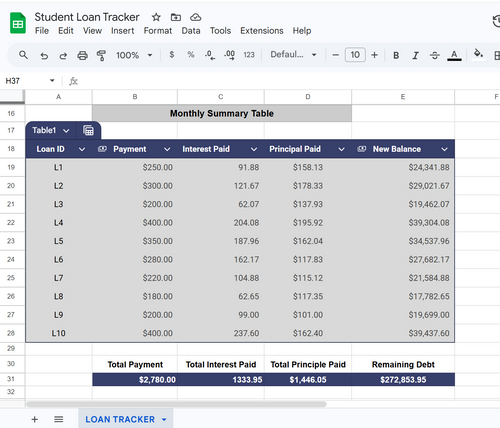Open the search menus magnifier tool

[23, 55]
